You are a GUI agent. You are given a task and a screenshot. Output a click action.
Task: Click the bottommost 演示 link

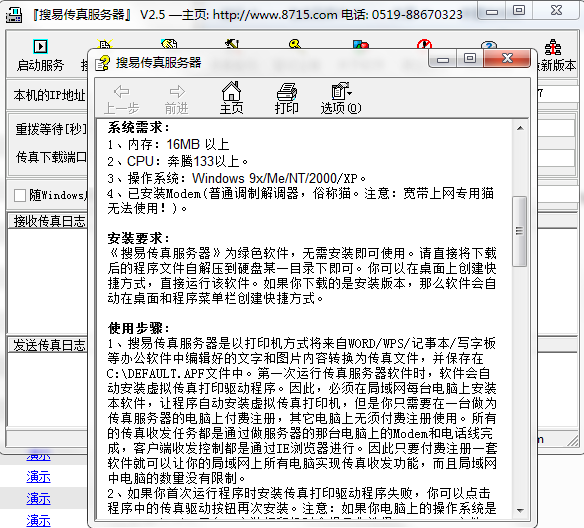click(x=38, y=521)
